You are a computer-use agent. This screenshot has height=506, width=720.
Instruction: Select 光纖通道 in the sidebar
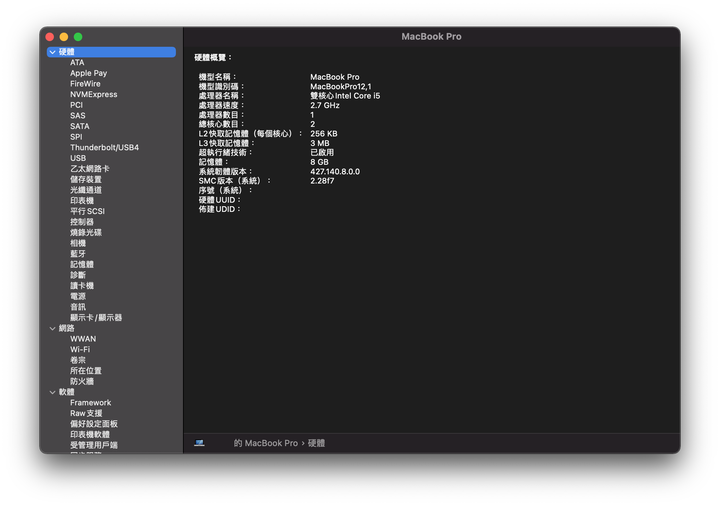tap(86, 190)
